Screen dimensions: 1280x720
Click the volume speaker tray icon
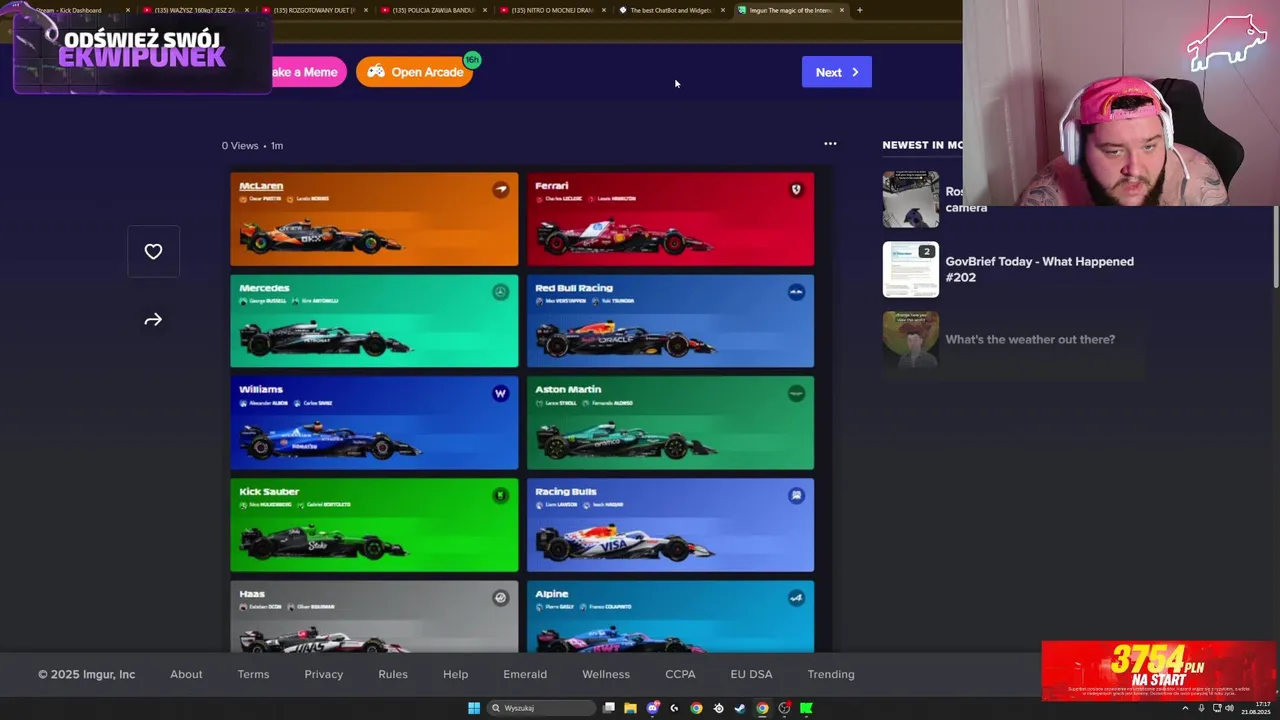click(x=1229, y=708)
